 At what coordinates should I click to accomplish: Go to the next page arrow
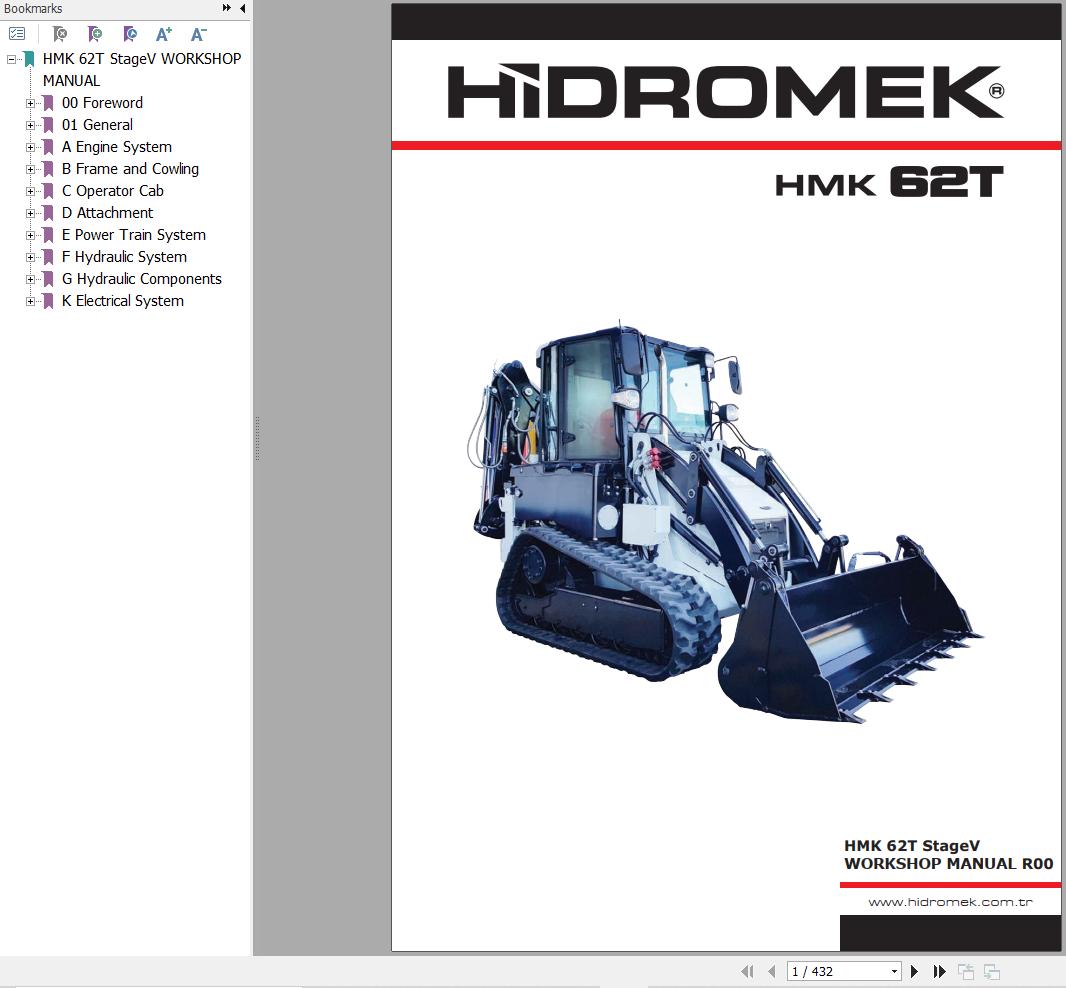pos(914,971)
